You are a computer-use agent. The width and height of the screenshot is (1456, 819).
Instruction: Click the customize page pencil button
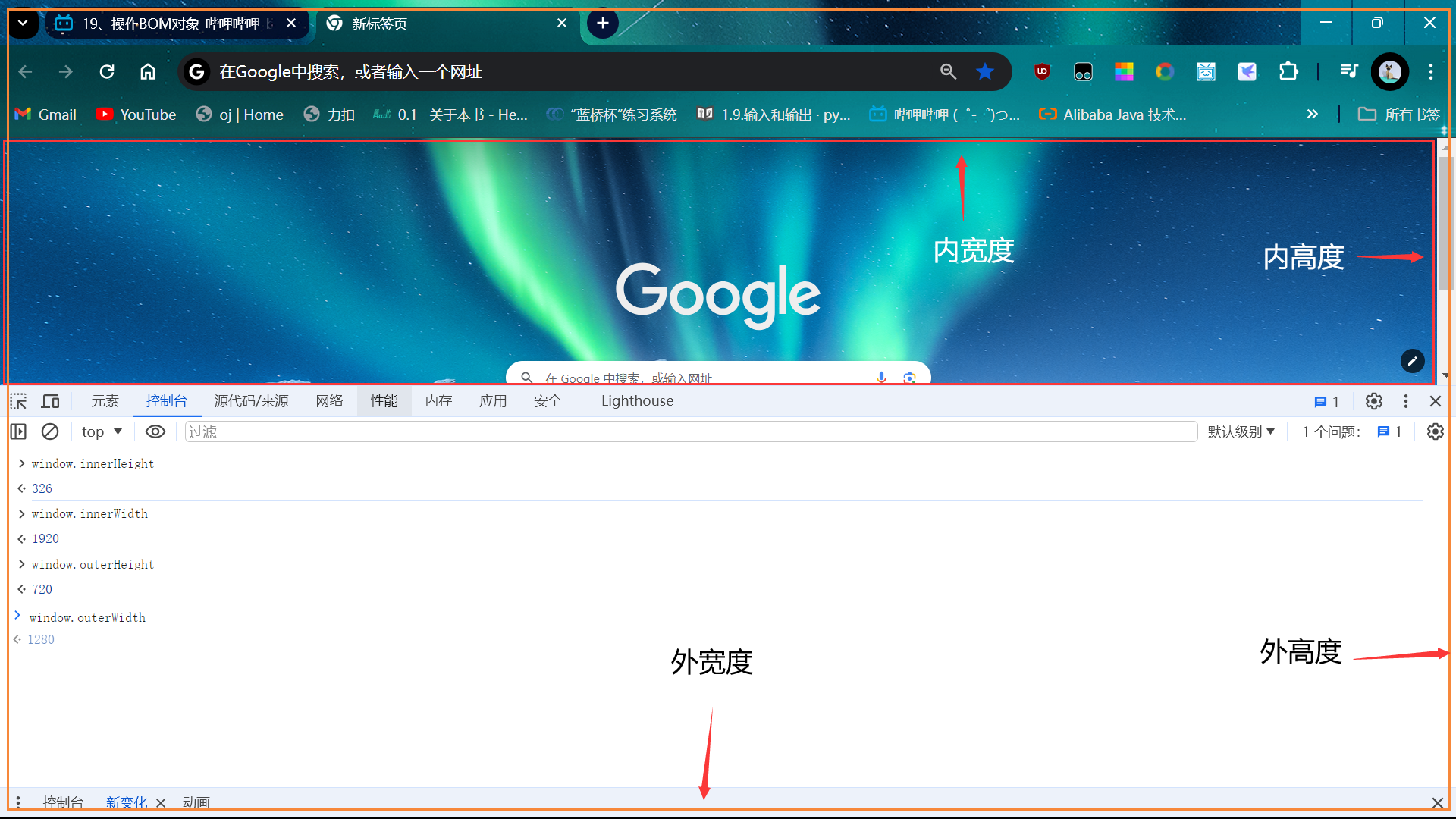[1412, 362]
